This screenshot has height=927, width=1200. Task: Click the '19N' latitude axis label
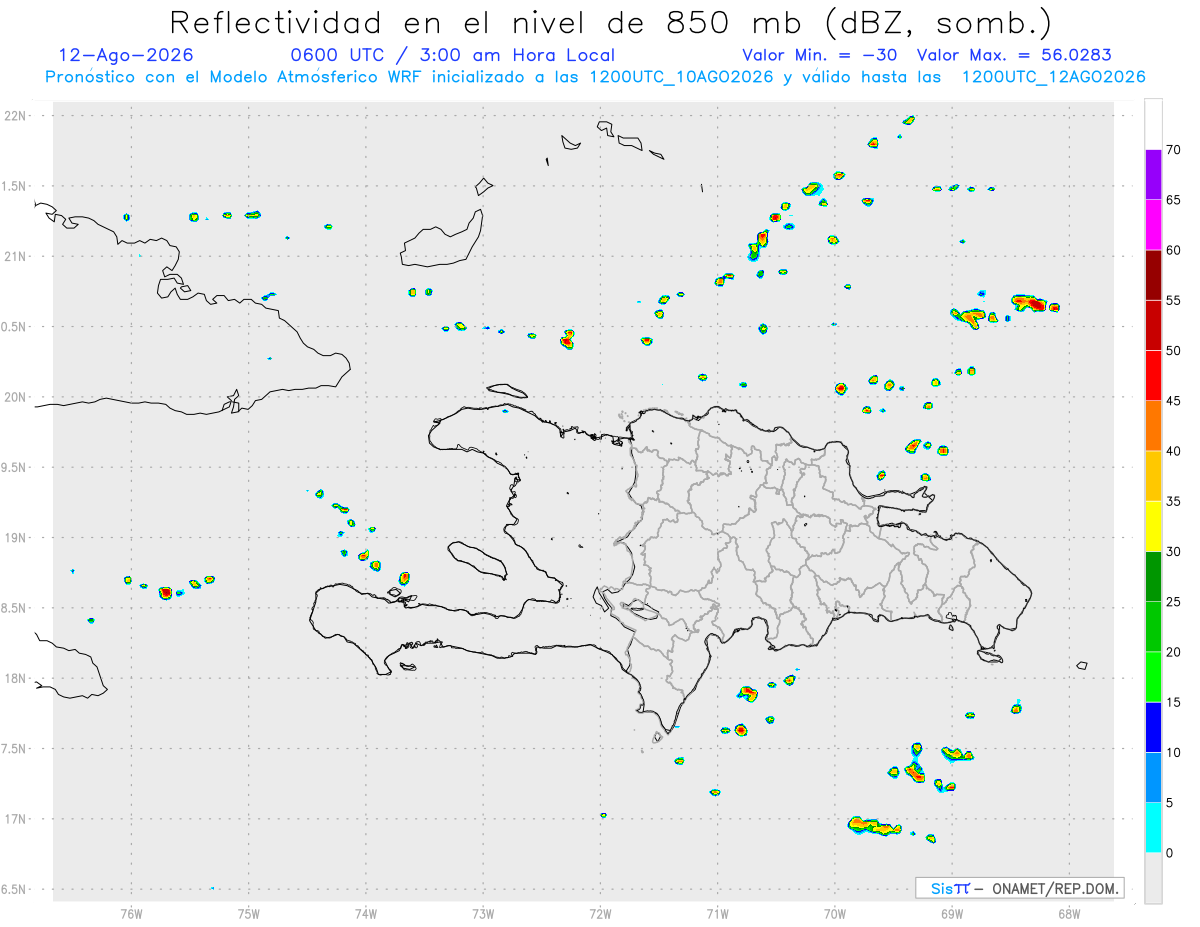click(x=17, y=537)
